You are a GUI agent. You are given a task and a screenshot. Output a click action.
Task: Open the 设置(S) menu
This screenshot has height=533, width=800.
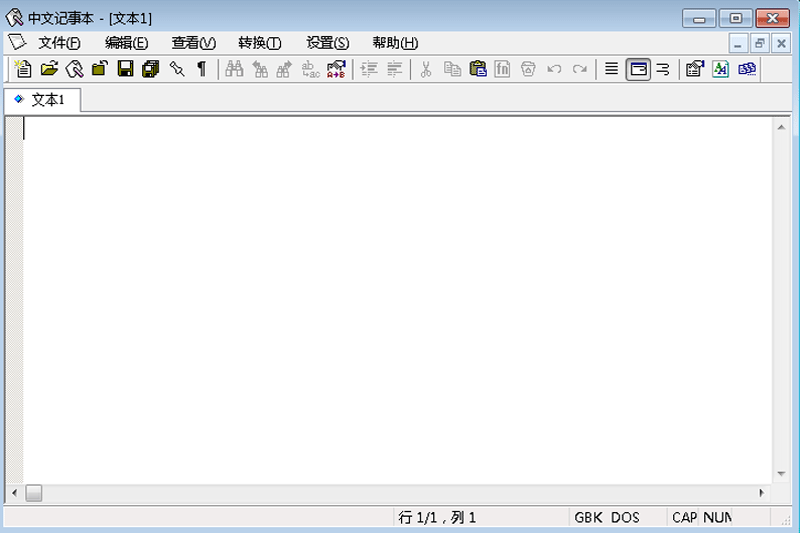[x=328, y=43]
